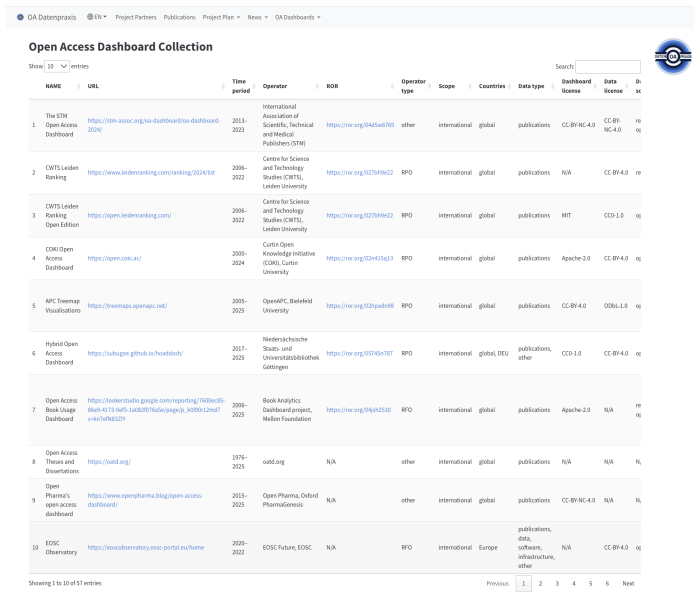The height and width of the screenshot is (598, 700).
Task: Open the Show entries count selector
Action: coord(57,66)
